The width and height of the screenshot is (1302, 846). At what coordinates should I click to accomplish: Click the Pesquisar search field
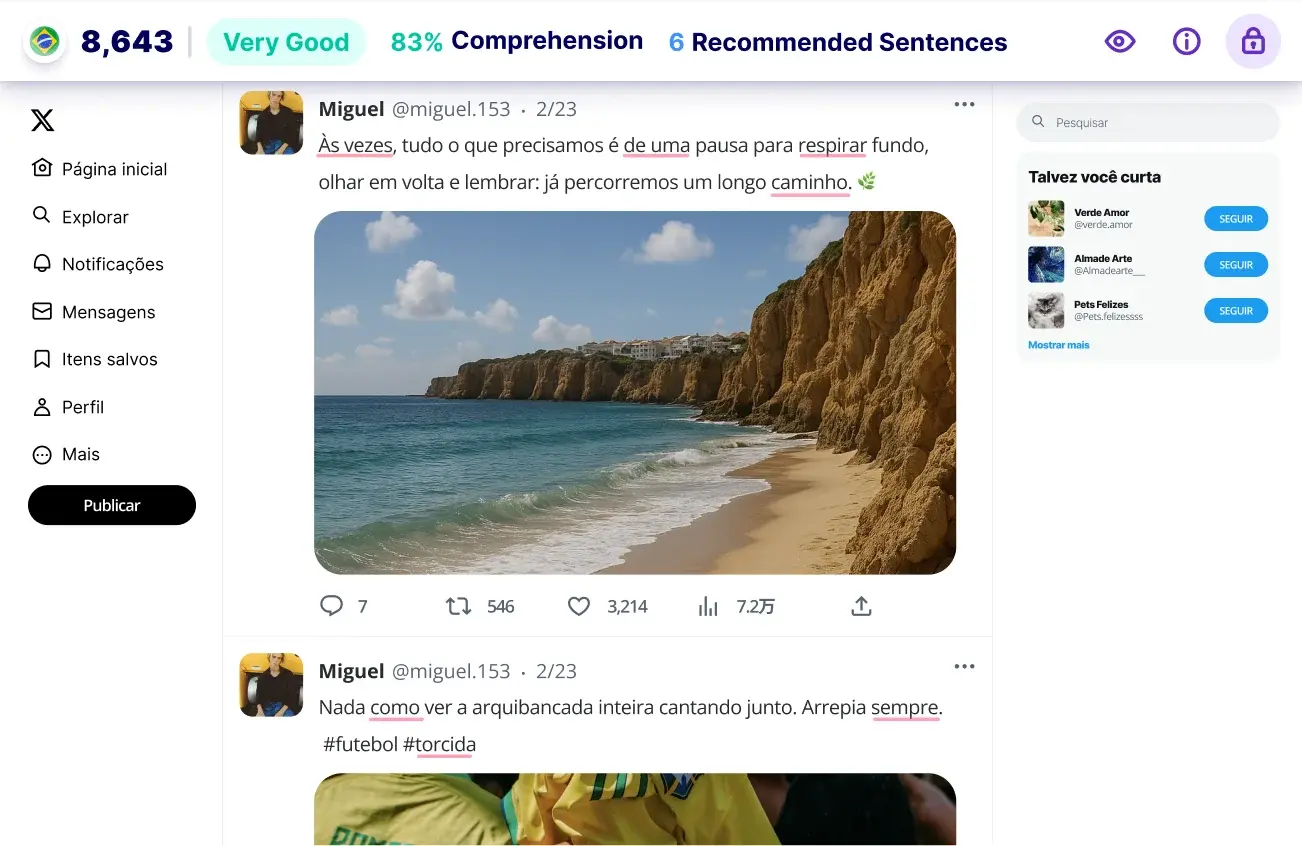[x=1148, y=122]
